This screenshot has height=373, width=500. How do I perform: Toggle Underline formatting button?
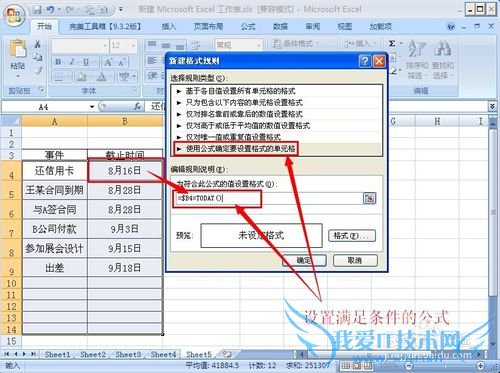[86, 62]
